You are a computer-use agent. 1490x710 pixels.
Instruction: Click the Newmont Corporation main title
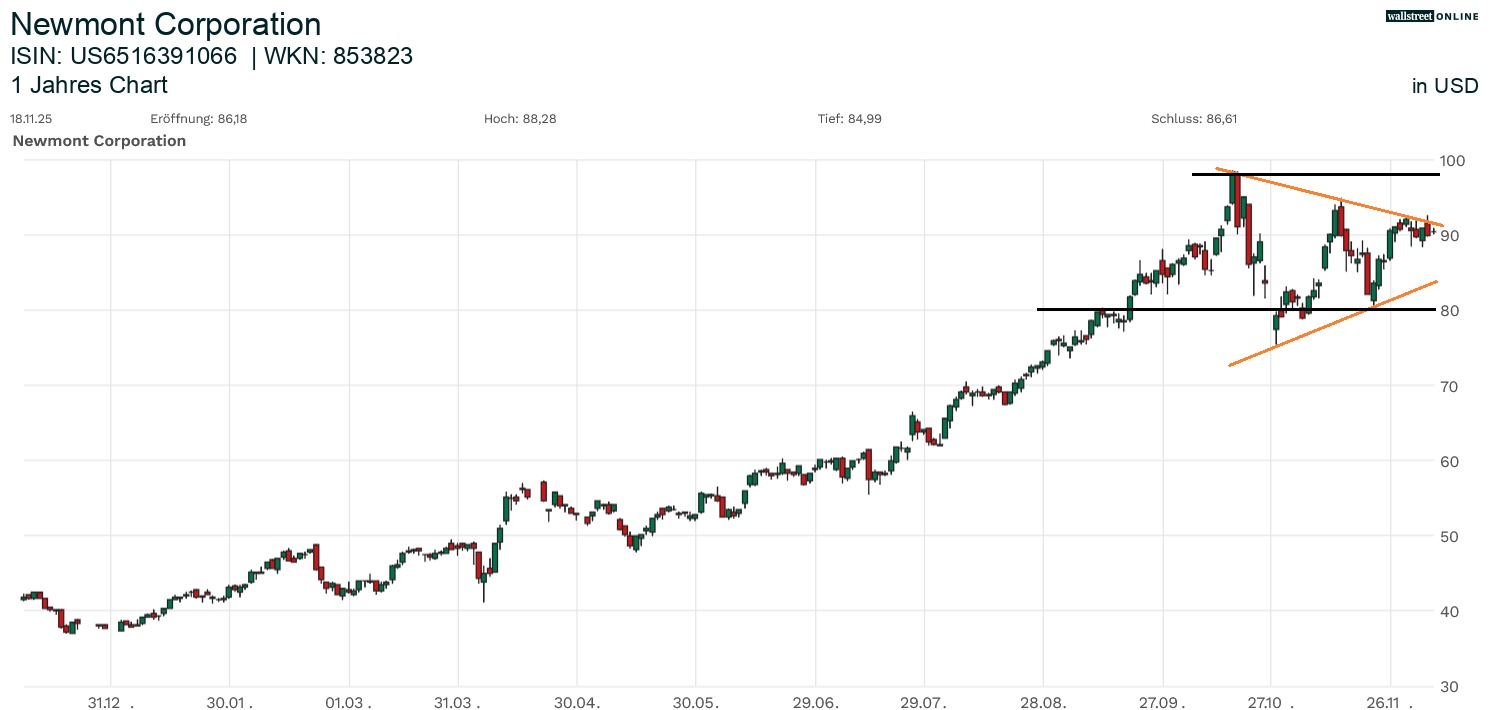(x=166, y=24)
